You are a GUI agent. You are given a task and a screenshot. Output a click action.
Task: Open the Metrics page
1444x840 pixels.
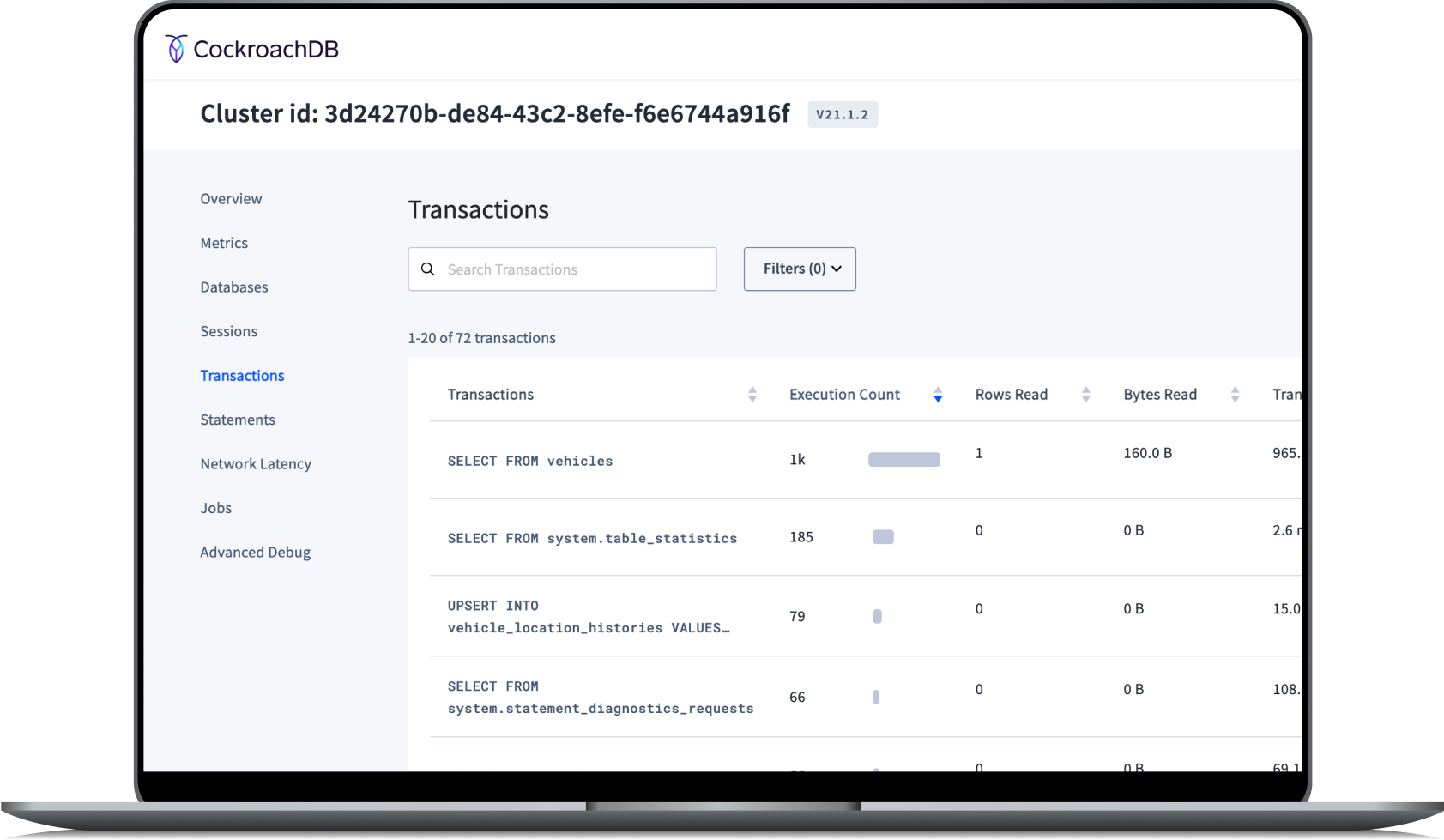[224, 243]
